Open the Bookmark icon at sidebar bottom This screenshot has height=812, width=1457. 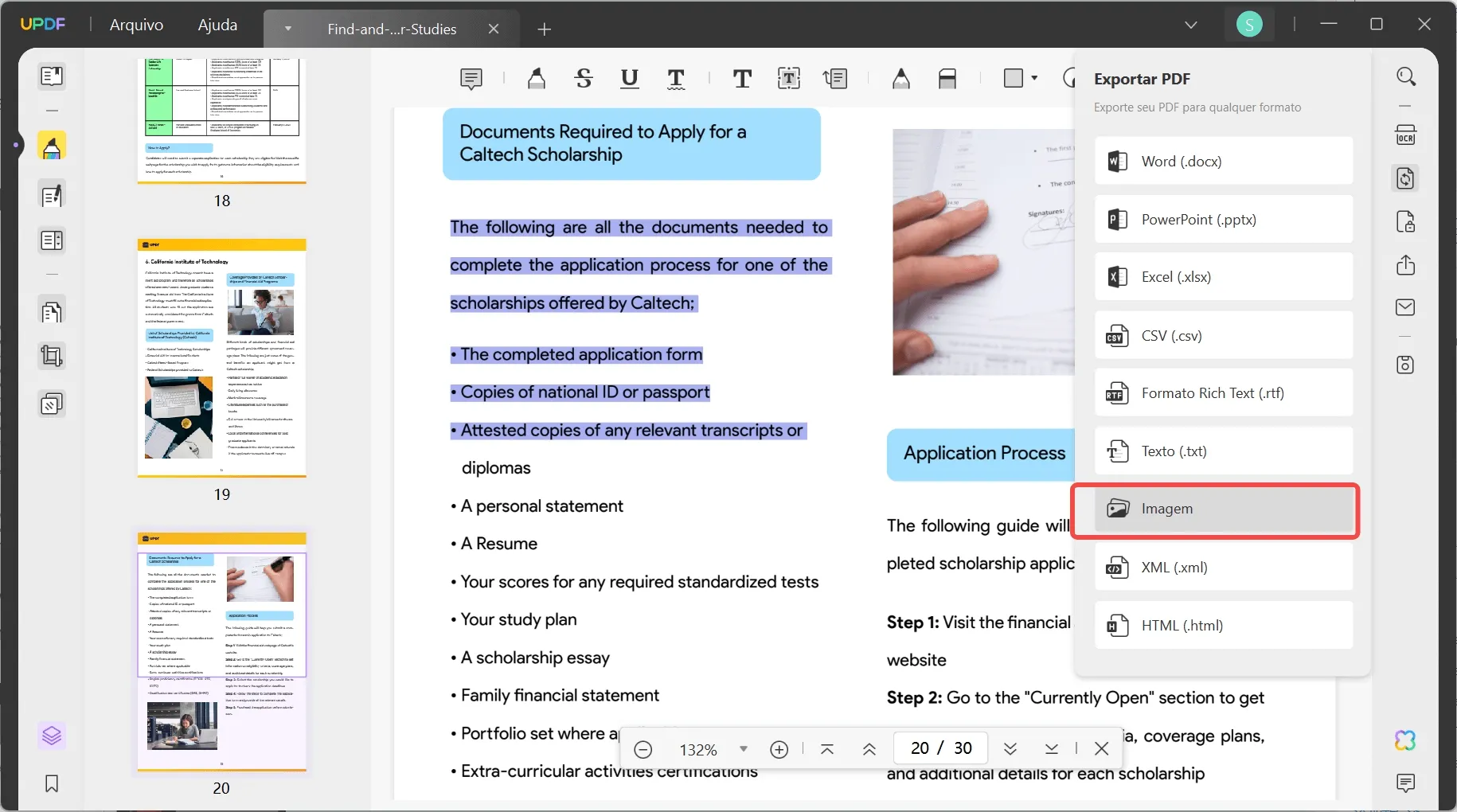51,784
